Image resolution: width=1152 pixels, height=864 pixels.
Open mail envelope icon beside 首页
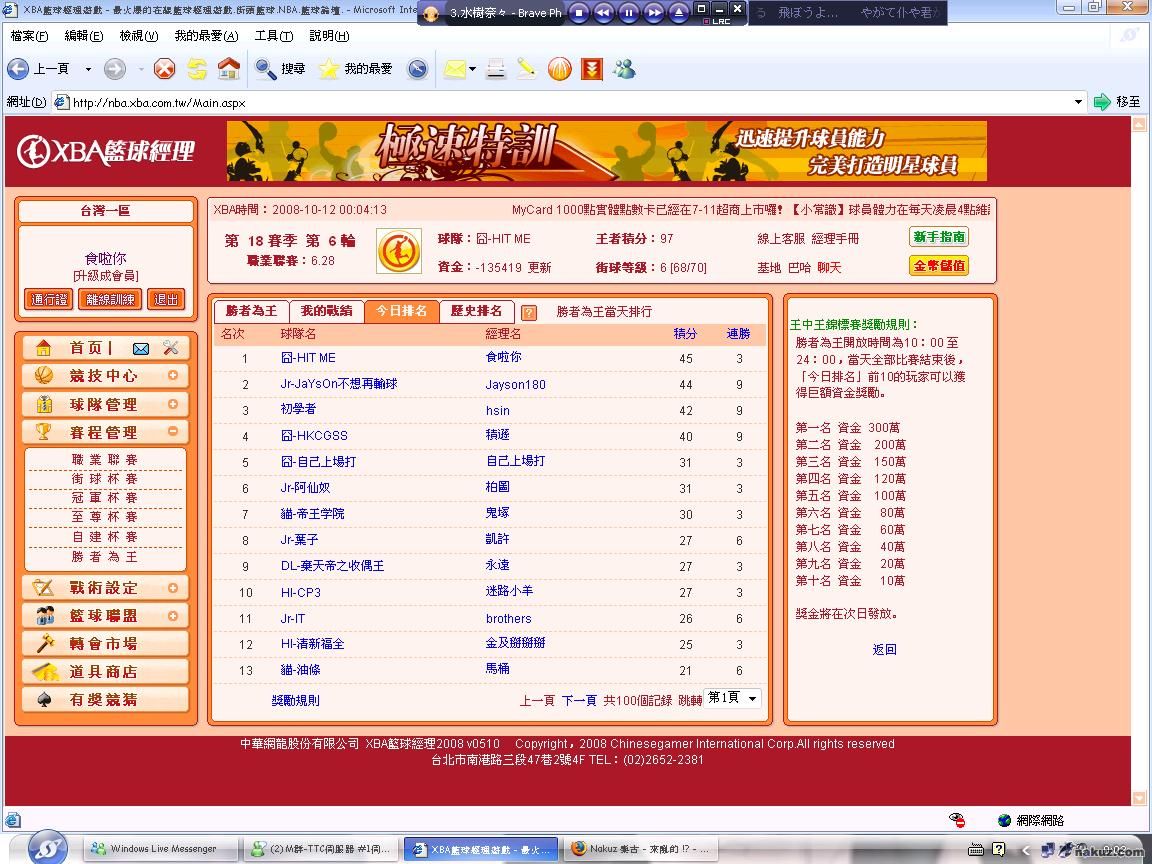[x=141, y=348]
